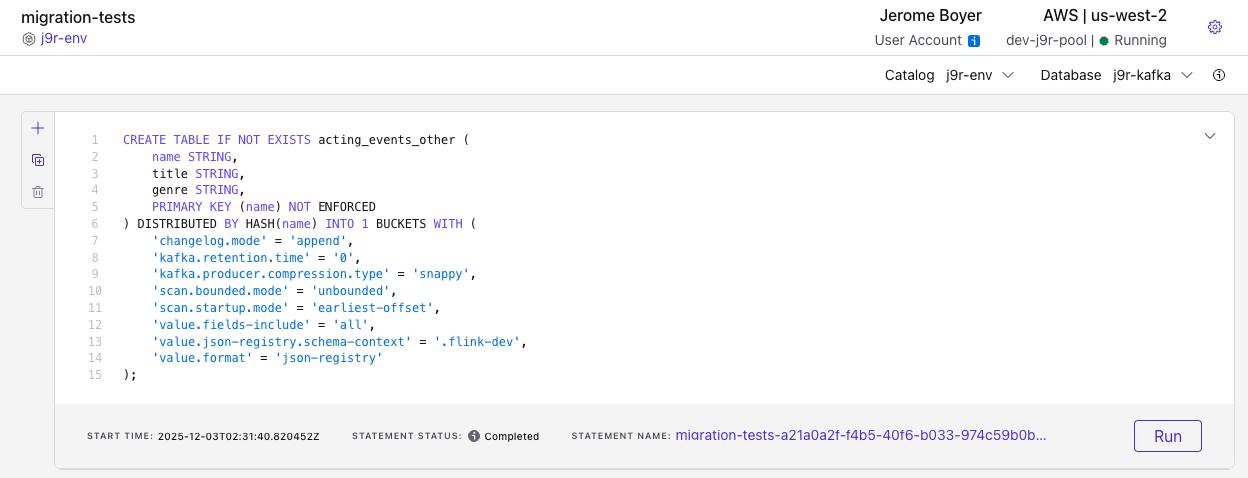The image size is (1248, 478).
Task: Click the plus icon to add a cell
Action: point(38,128)
